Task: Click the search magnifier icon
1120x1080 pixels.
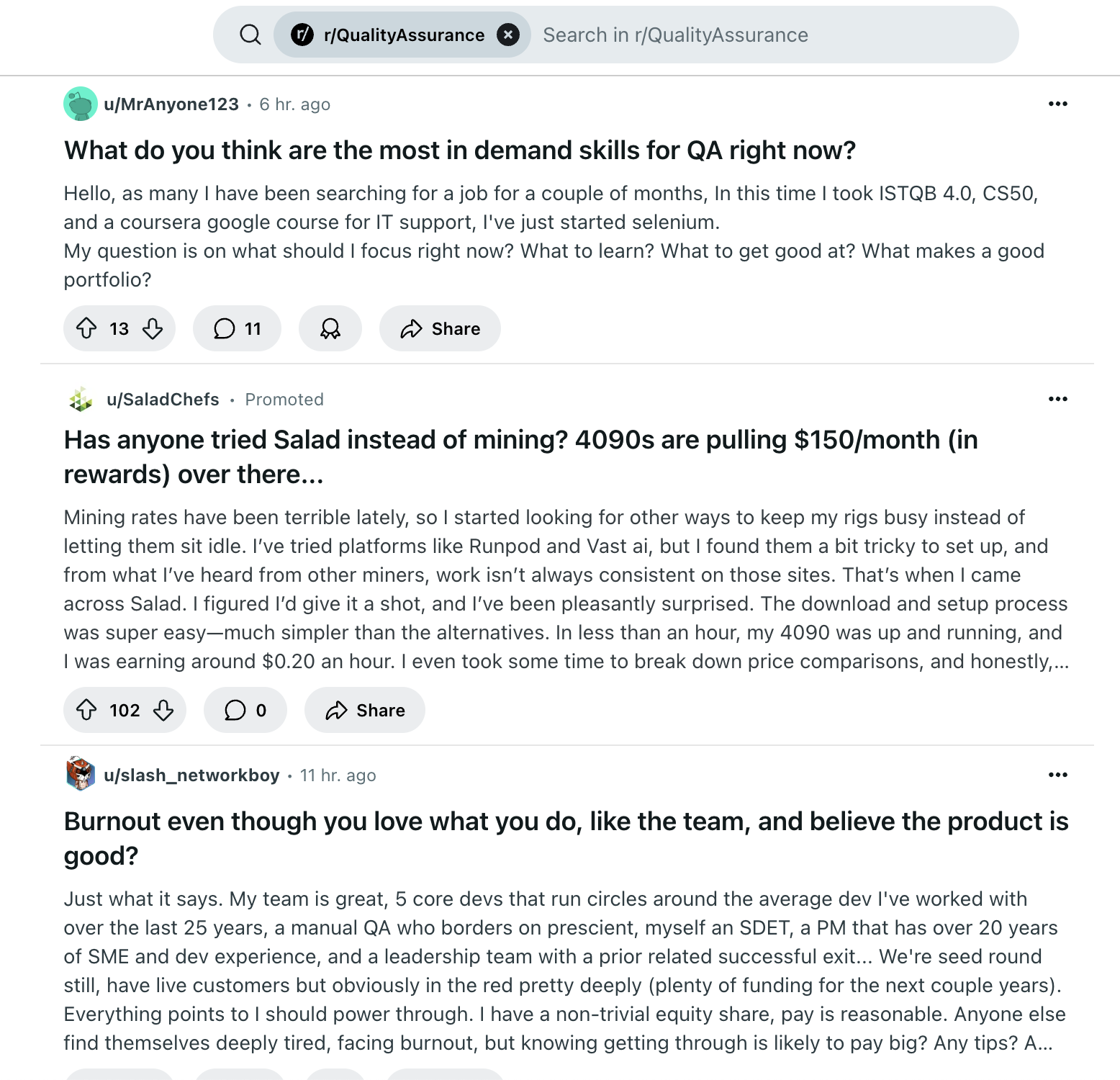Action: tap(250, 35)
